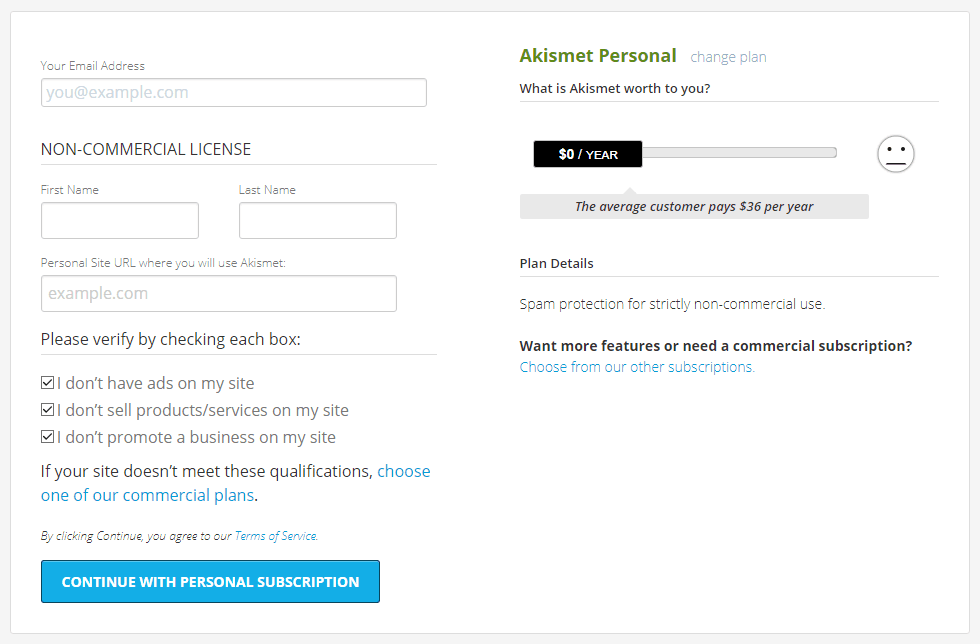This screenshot has width=980, height=644.
Task: Click the Plan Details heading
Action: pyautogui.click(x=556, y=263)
